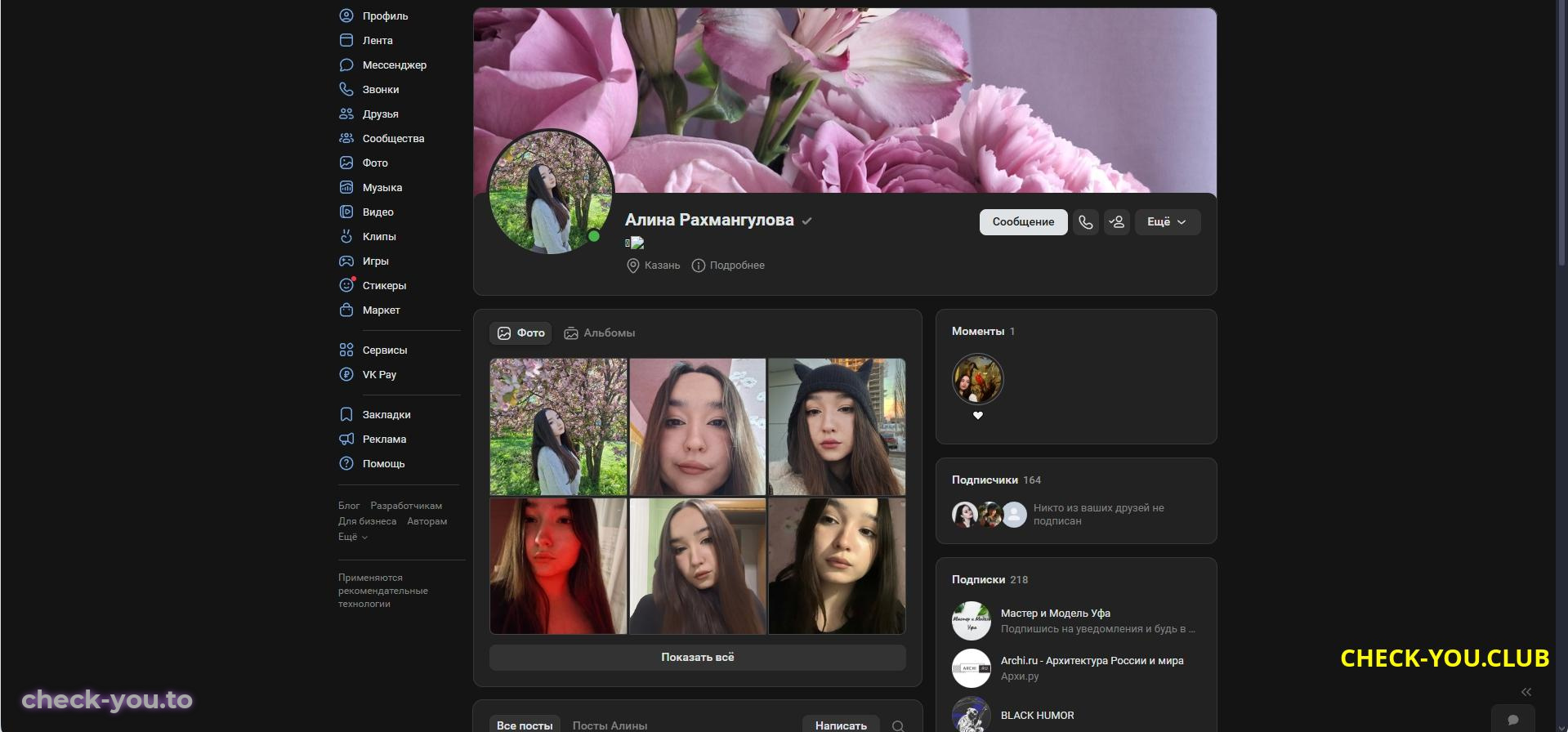
Task: Open the red-lit selfie photo thumbnail
Action: tap(559, 566)
